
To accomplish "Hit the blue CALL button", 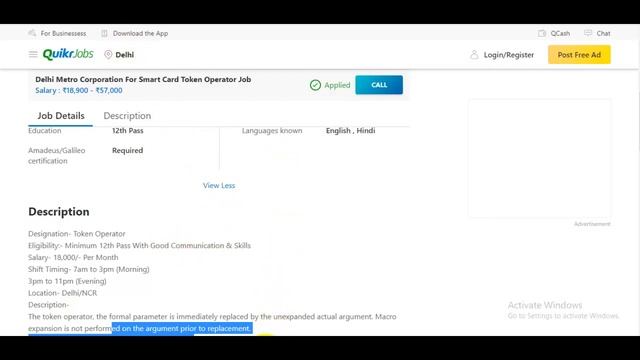I will coord(379,85).
